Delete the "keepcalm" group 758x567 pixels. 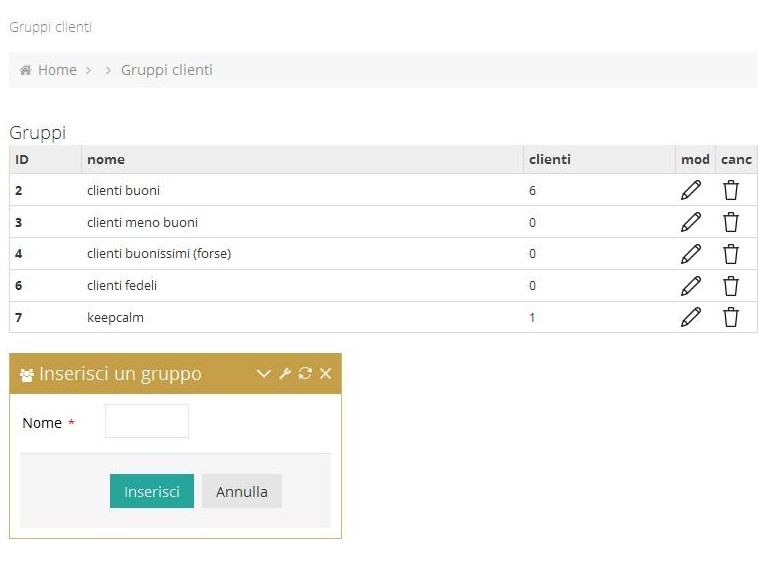coord(730,317)
